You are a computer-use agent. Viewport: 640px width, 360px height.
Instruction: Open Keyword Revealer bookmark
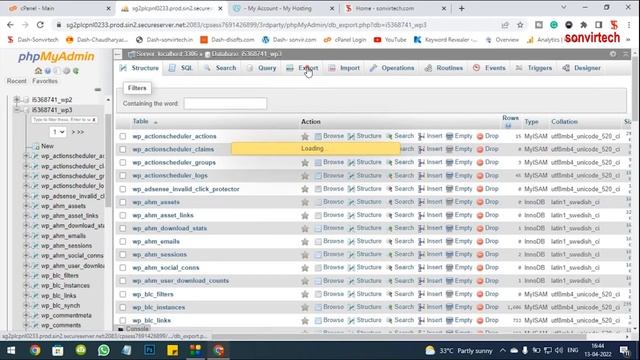[445, 40]
